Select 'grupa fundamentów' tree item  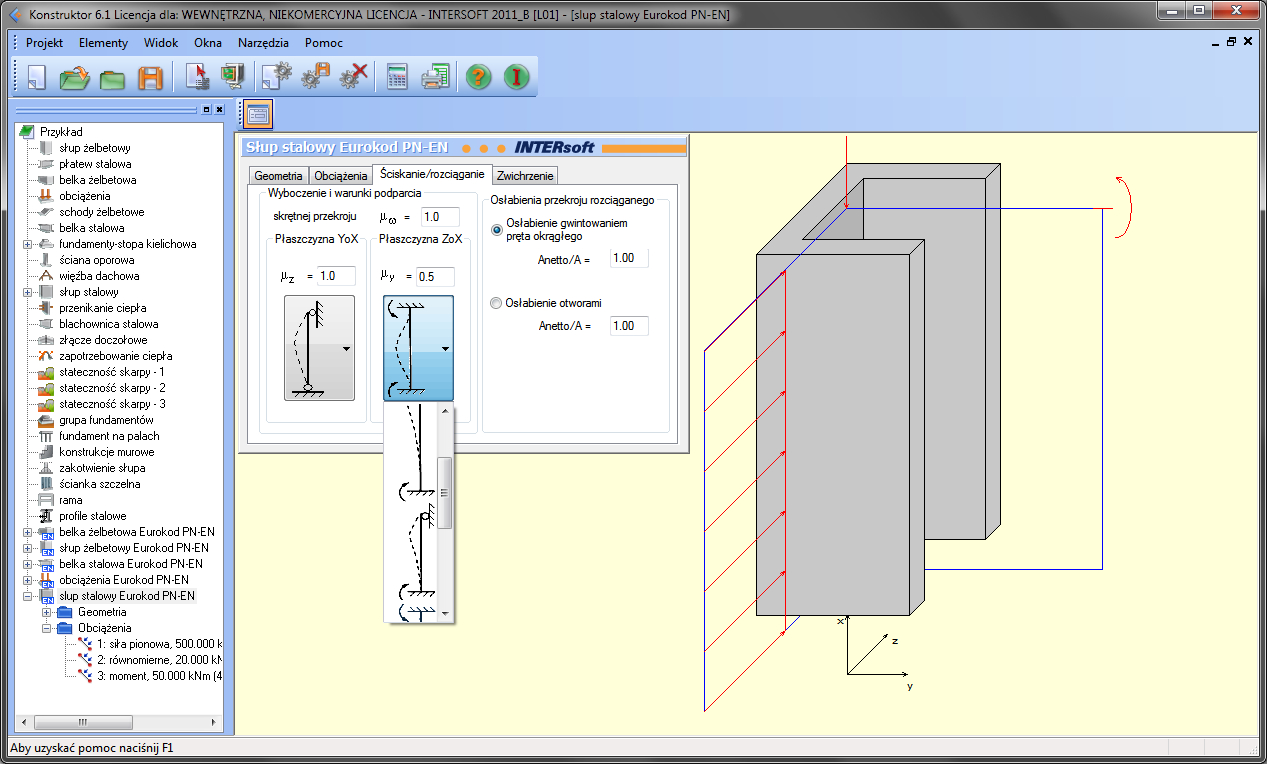[106, 420]
